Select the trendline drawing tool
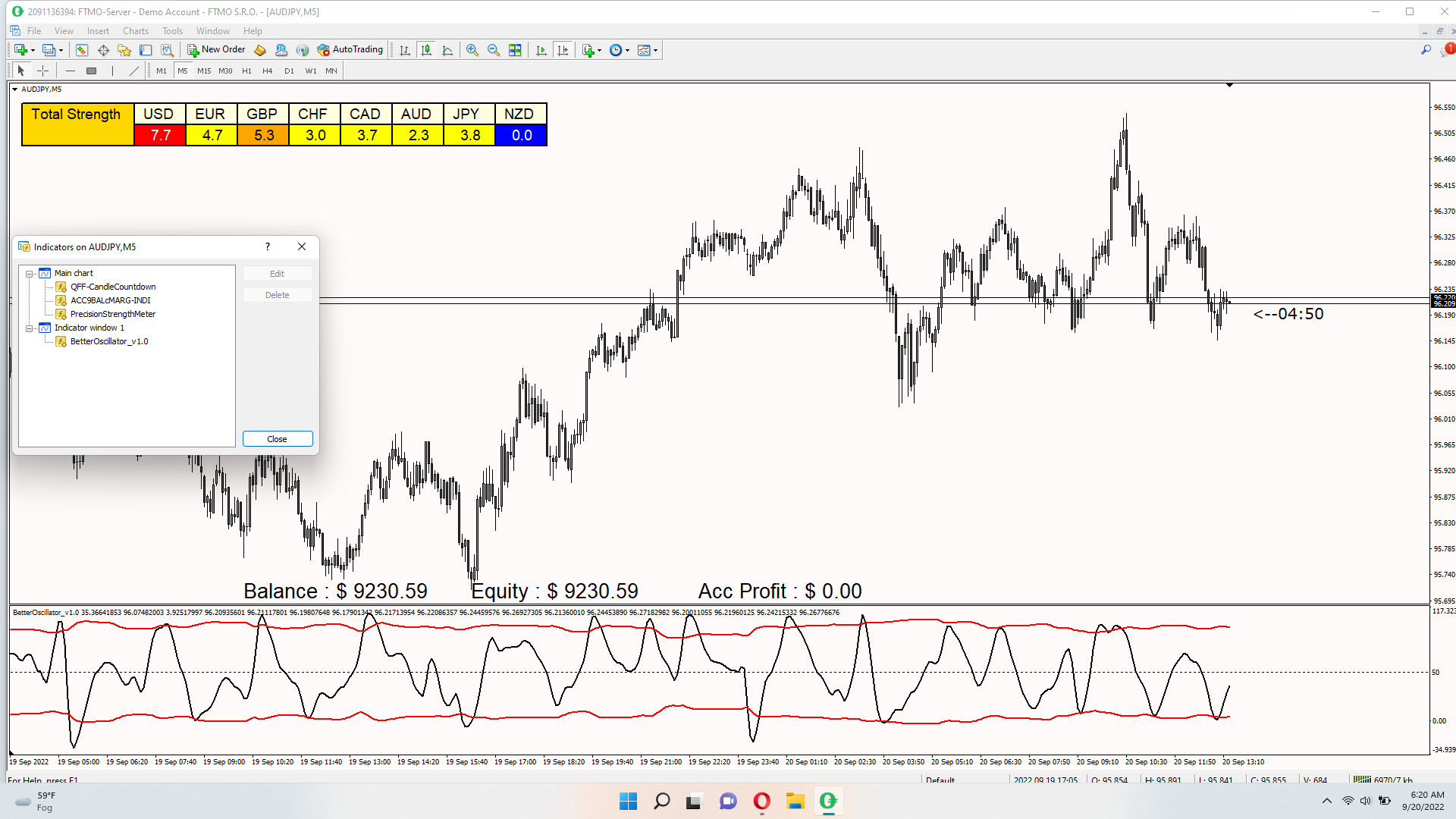Viewport: 1456px width, 819px height. [x=134, y=71]
